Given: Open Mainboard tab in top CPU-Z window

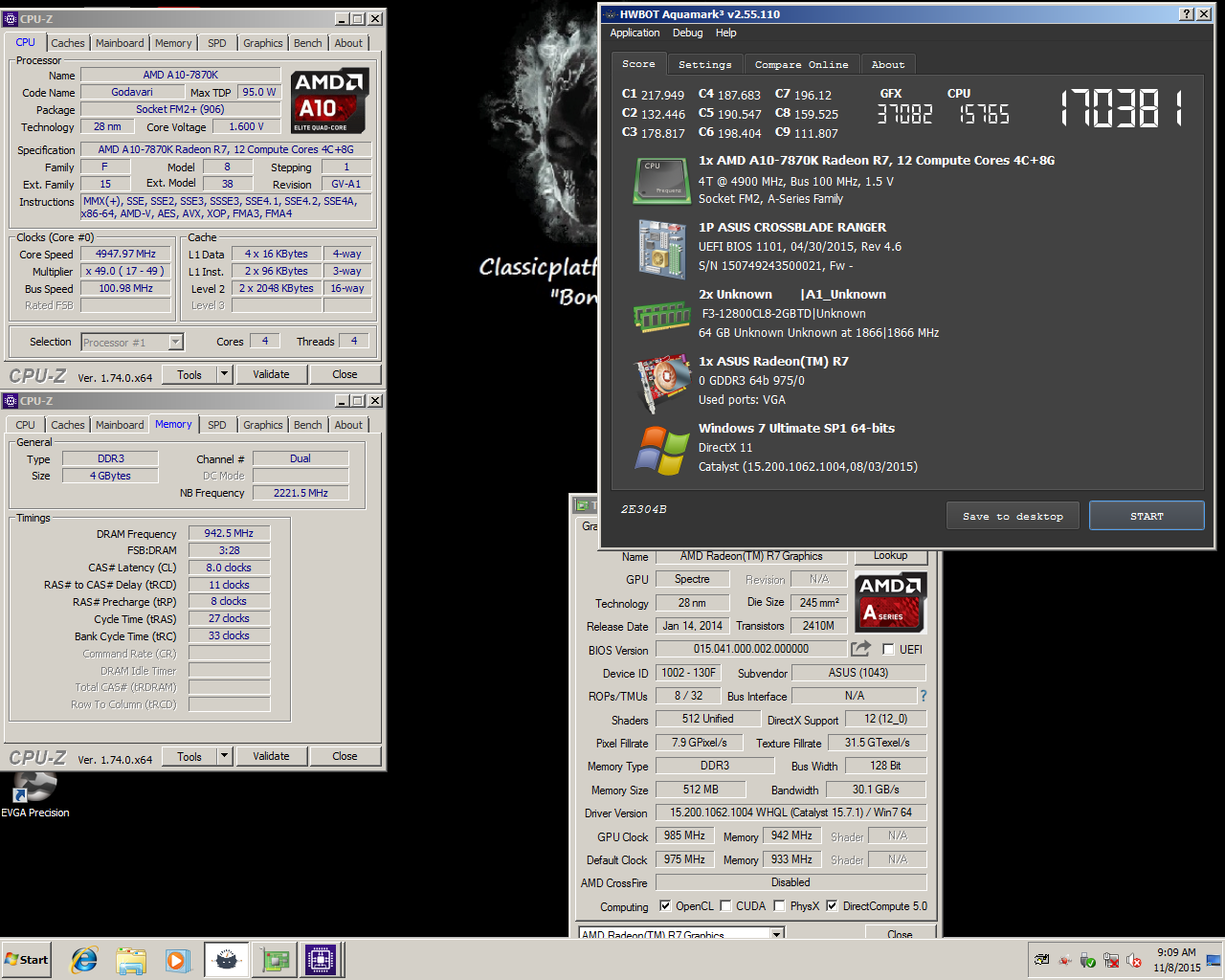Looking at the screenshot, I should click(x=120, y=43).
